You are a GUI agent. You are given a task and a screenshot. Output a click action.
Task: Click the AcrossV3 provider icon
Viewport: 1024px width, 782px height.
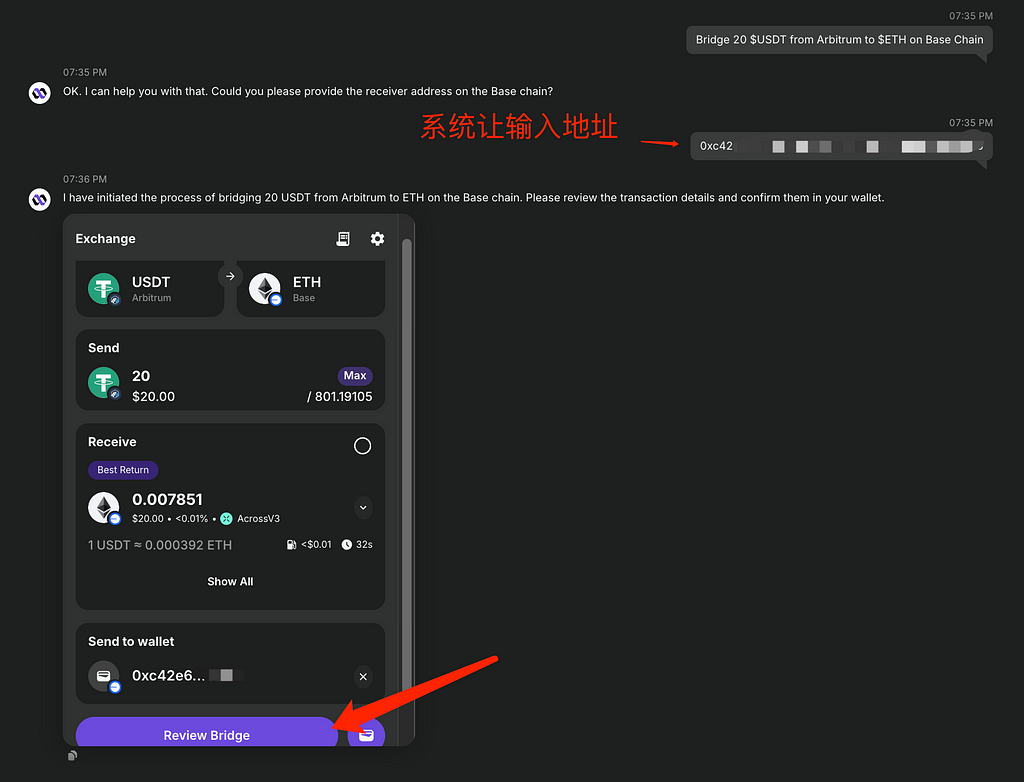(227, 519)
